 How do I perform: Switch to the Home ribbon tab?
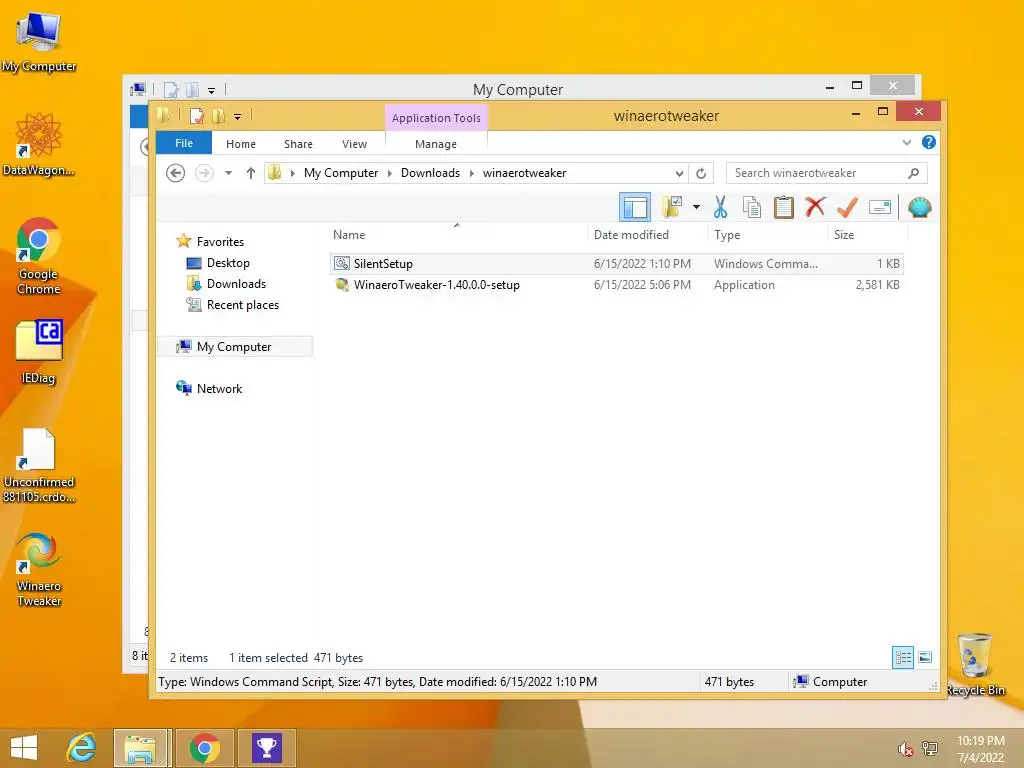tap(241, 144)
